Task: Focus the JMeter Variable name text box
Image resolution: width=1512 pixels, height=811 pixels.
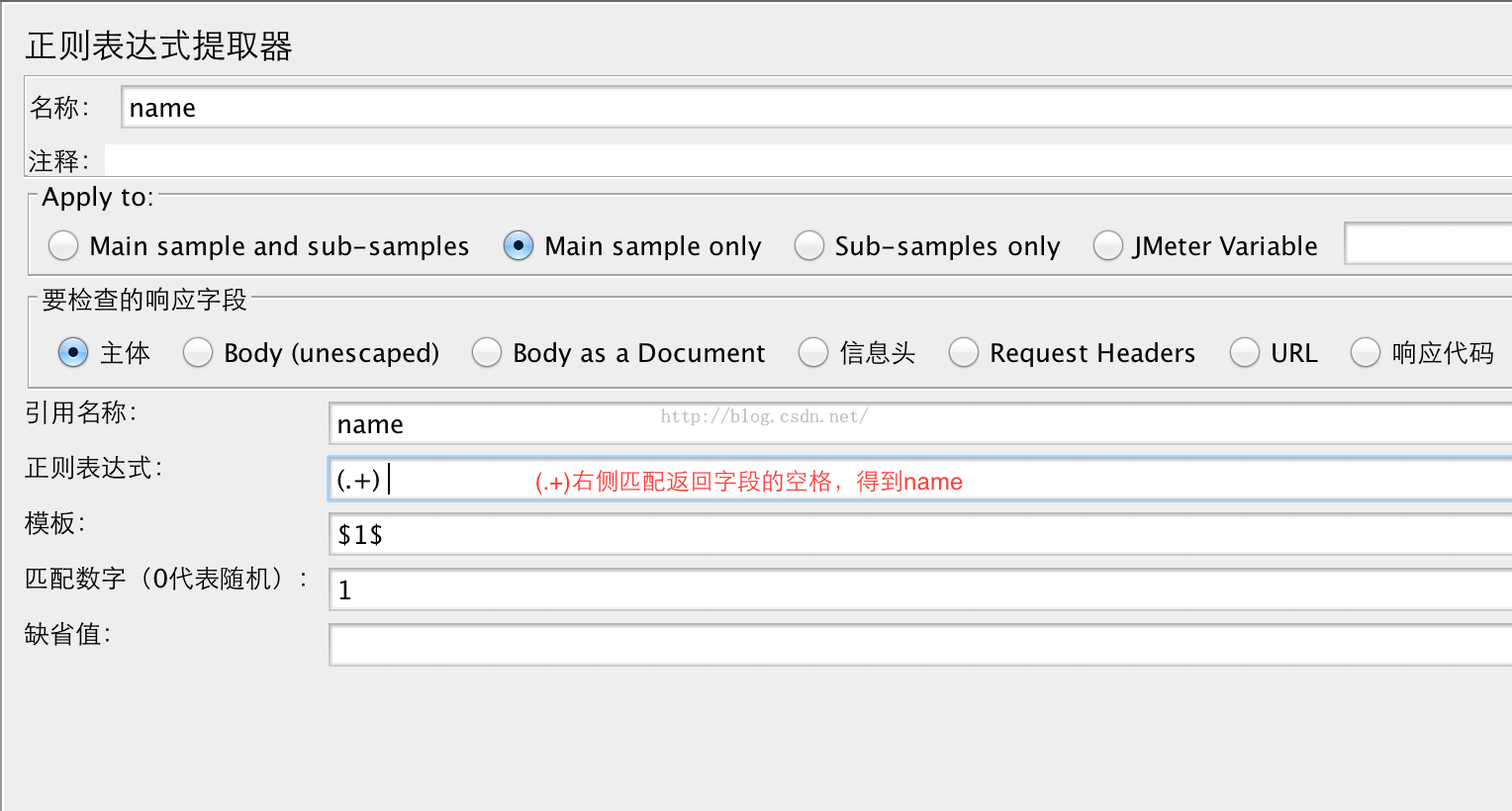Action: click(x=1428, y=244)
